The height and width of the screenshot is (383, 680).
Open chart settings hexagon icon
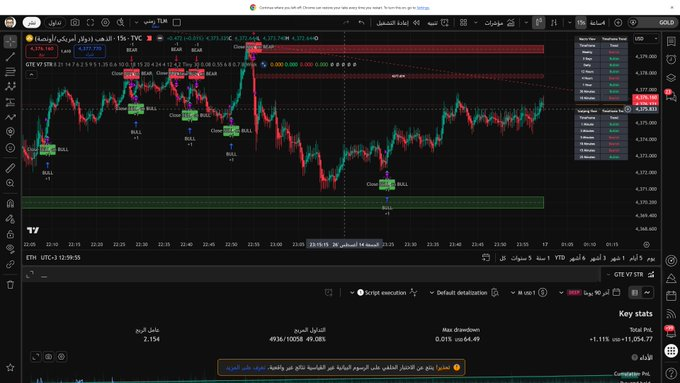click(105, 22)
